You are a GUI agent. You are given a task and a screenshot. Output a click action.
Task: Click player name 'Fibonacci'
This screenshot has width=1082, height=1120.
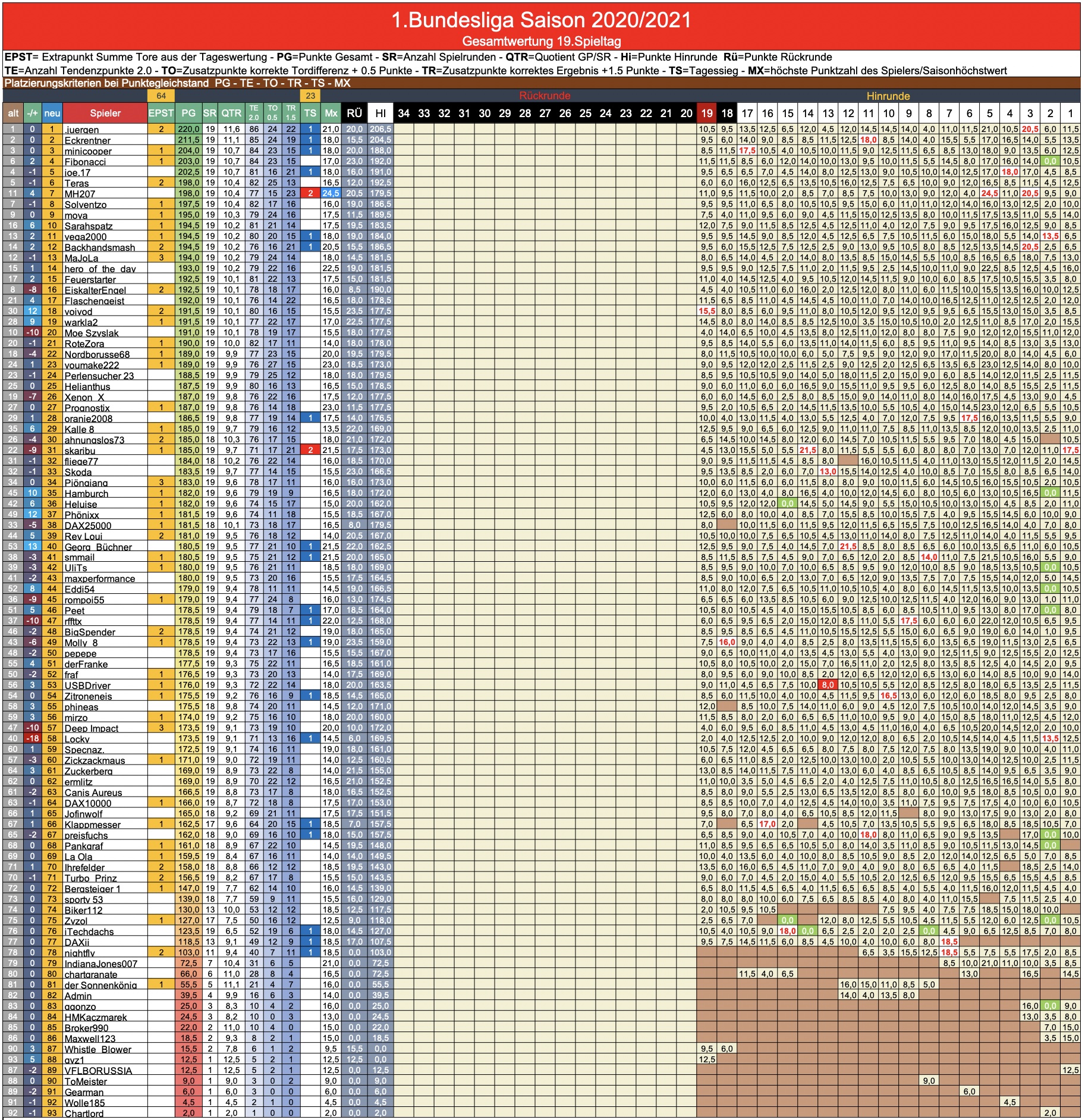coord(85,162)
